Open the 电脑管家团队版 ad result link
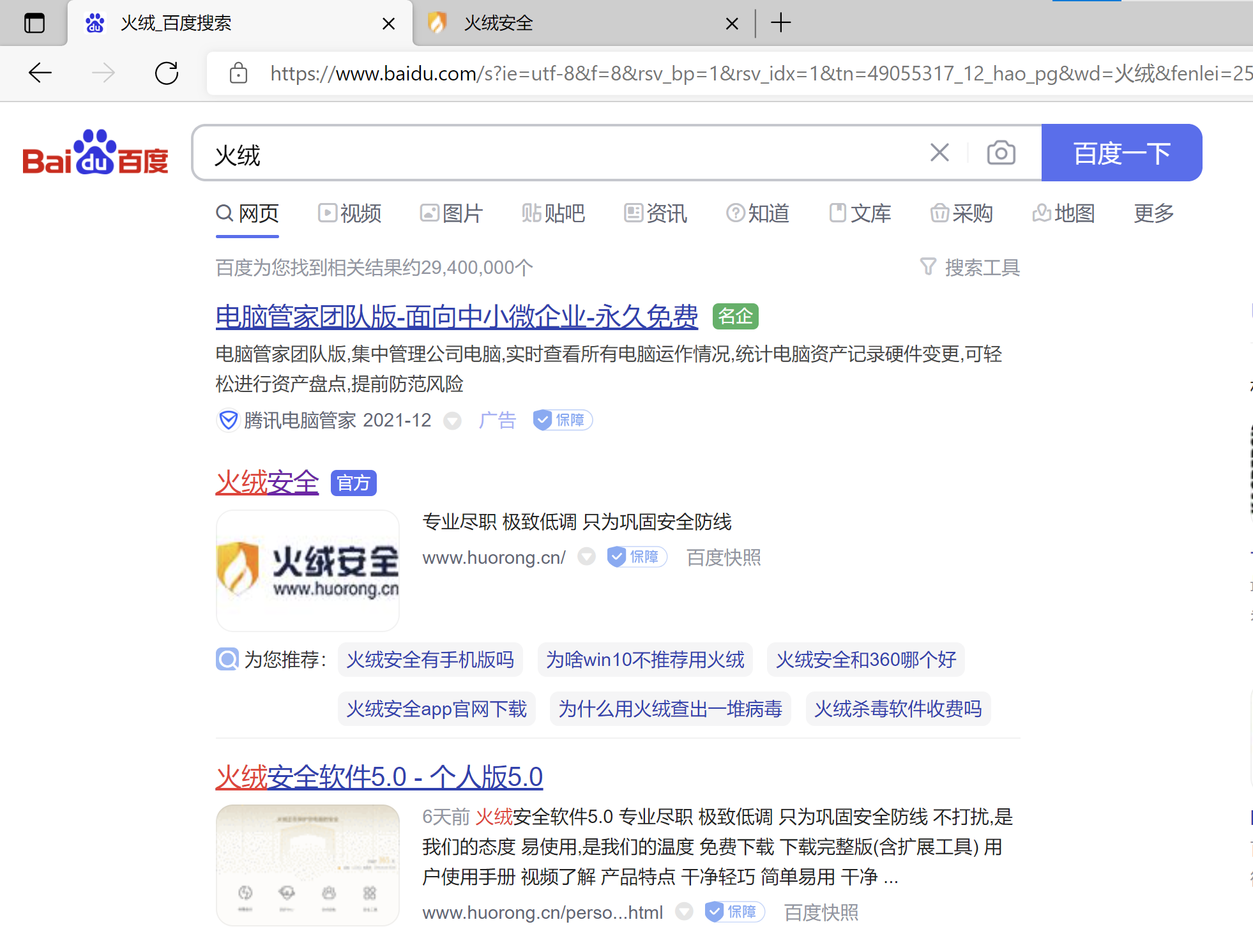Image resolution: width=1253 pixels, height=952 pixels. 457,317
